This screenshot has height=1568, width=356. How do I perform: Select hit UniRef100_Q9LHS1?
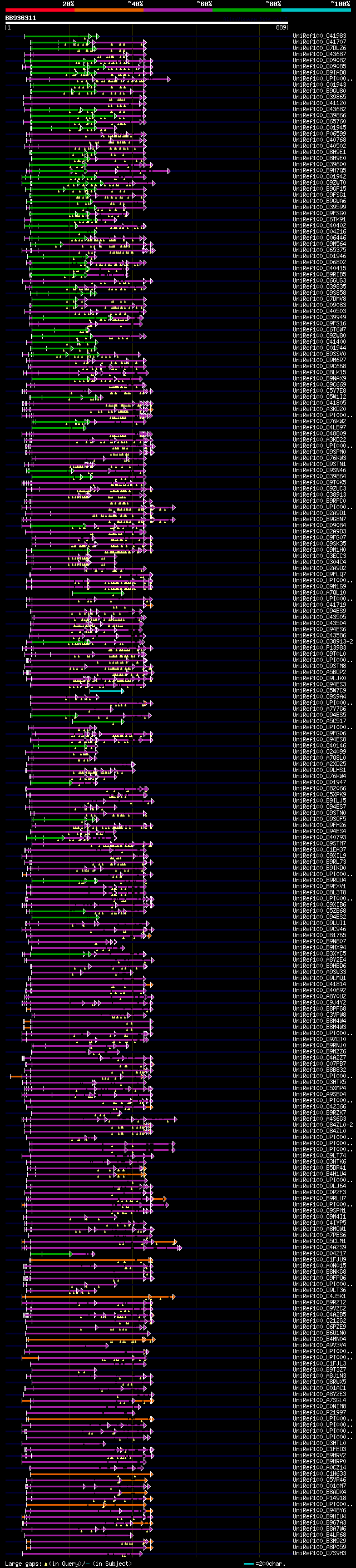319,770
